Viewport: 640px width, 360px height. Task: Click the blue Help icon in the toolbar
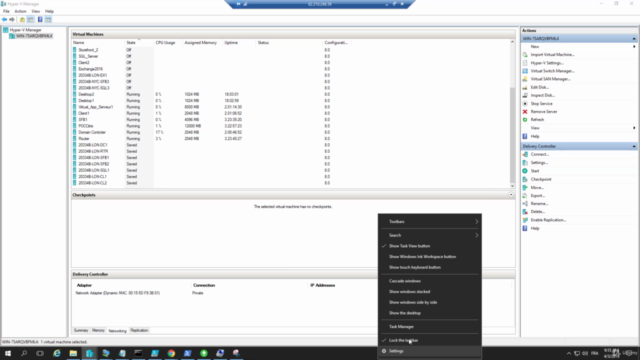pyautogui.click(x=40, y=20)
